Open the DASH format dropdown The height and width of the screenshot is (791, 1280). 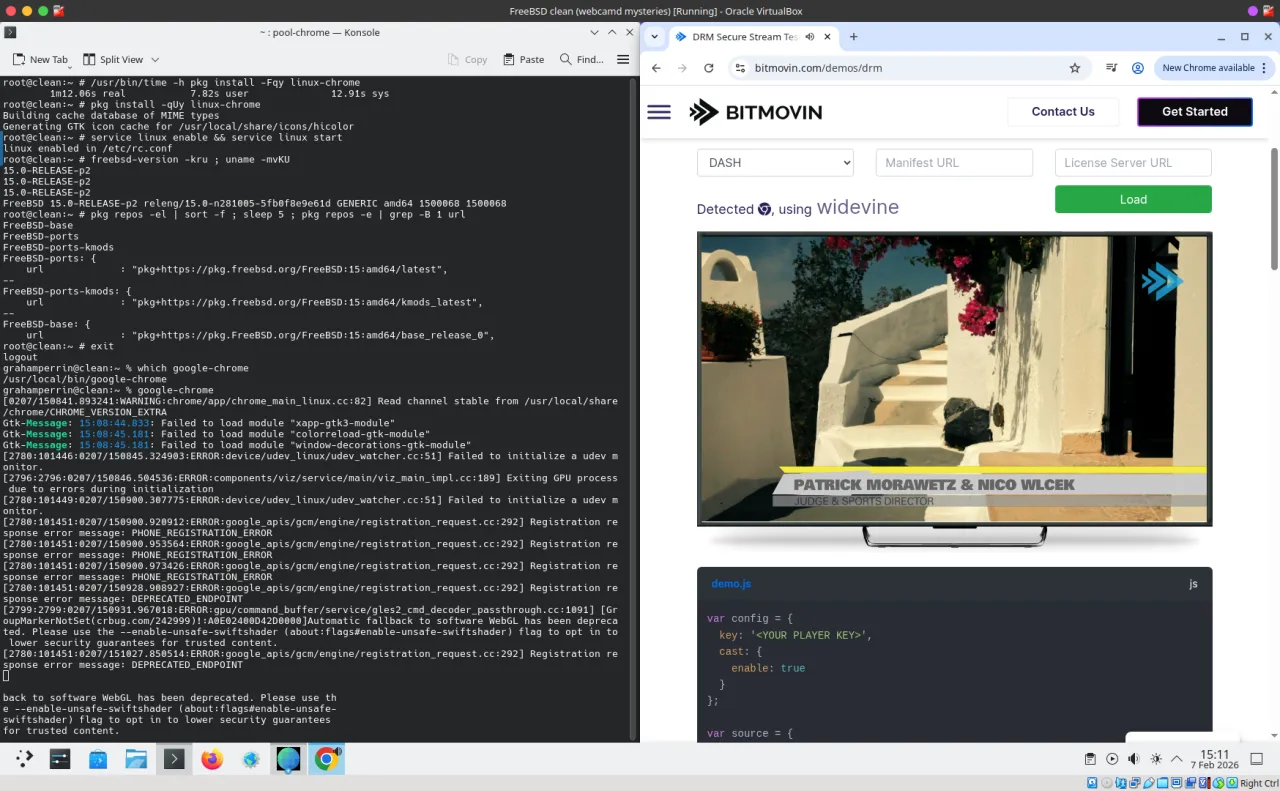pyautogui.click(x=775, y=162)
